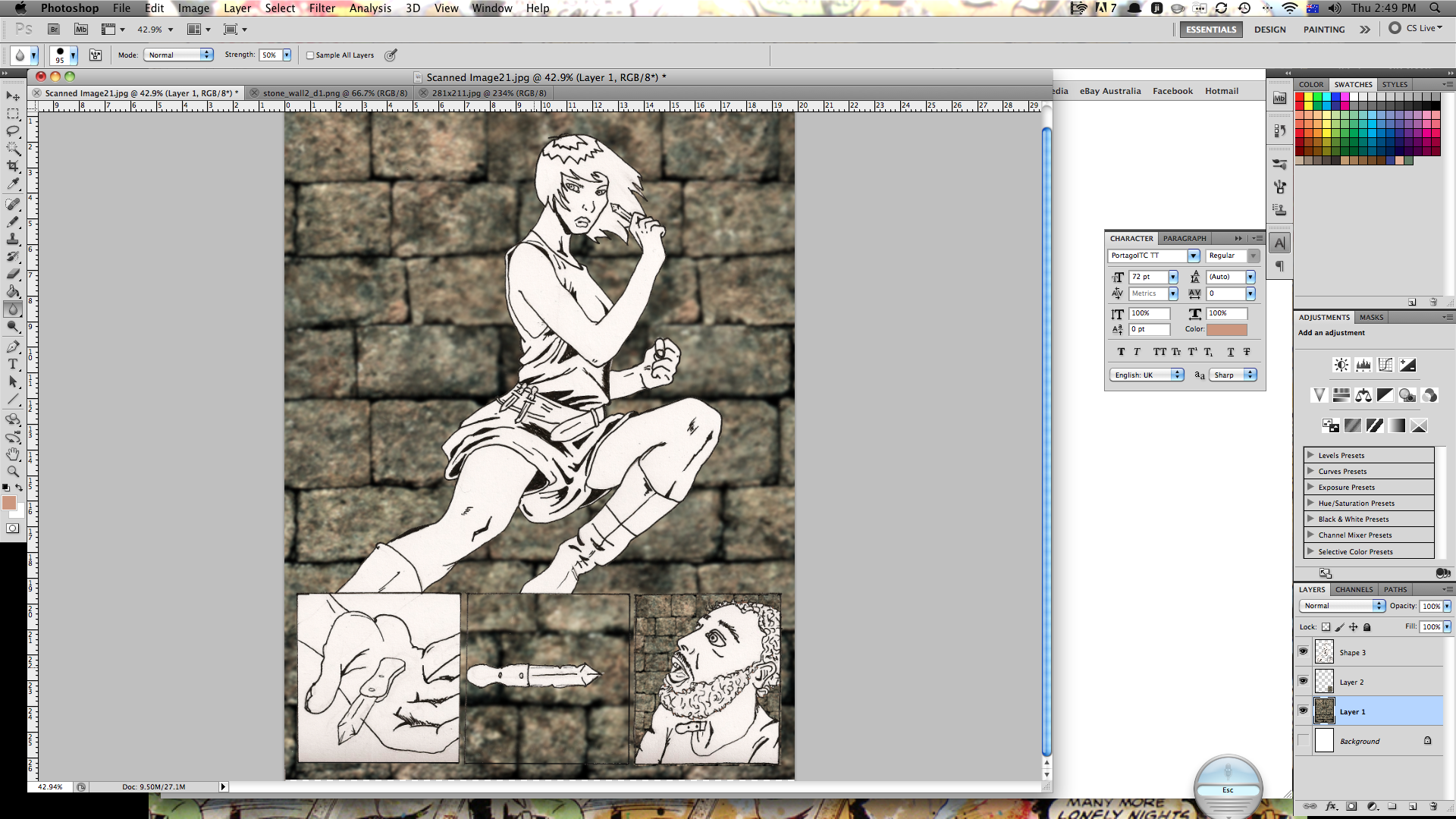This screenshot has width=1456, height=819.
Task: Hide the Layer 1 layer
Action: [x=1303, y=711]
